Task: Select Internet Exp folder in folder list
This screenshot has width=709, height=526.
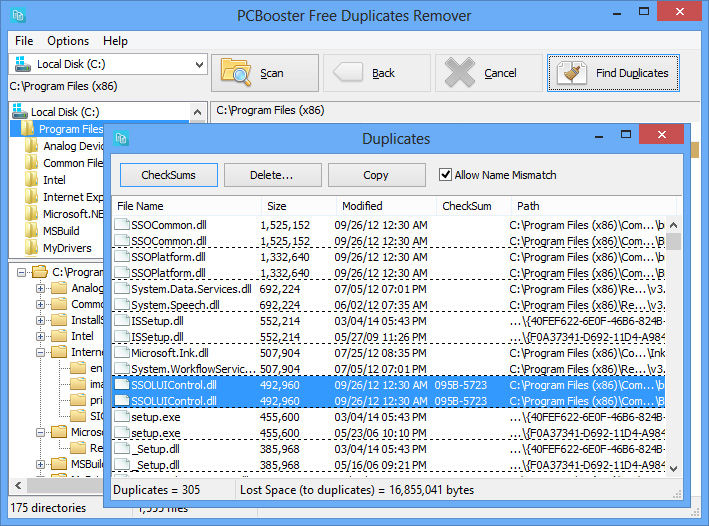Action: tap(65, 197)
